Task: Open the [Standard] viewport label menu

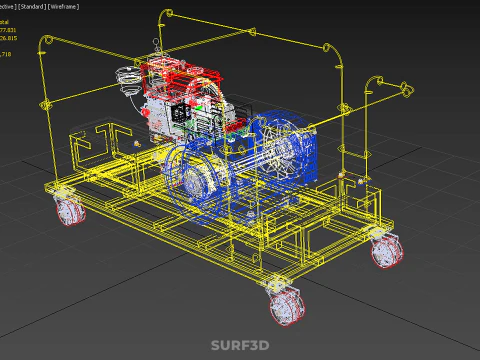Action: pos(32,6)
